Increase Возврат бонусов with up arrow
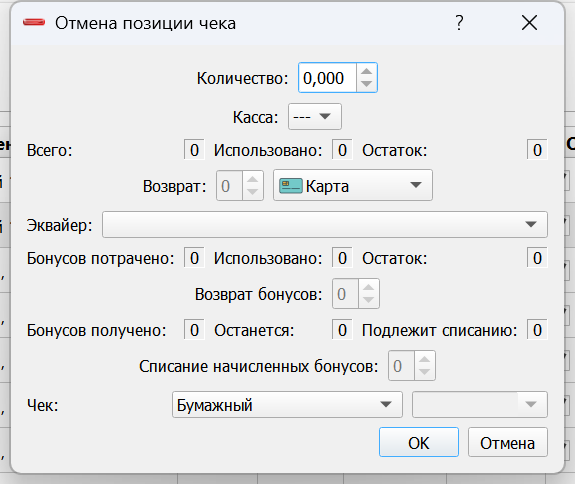The width and height of the screenshot is (575, 484). point(369,287)
